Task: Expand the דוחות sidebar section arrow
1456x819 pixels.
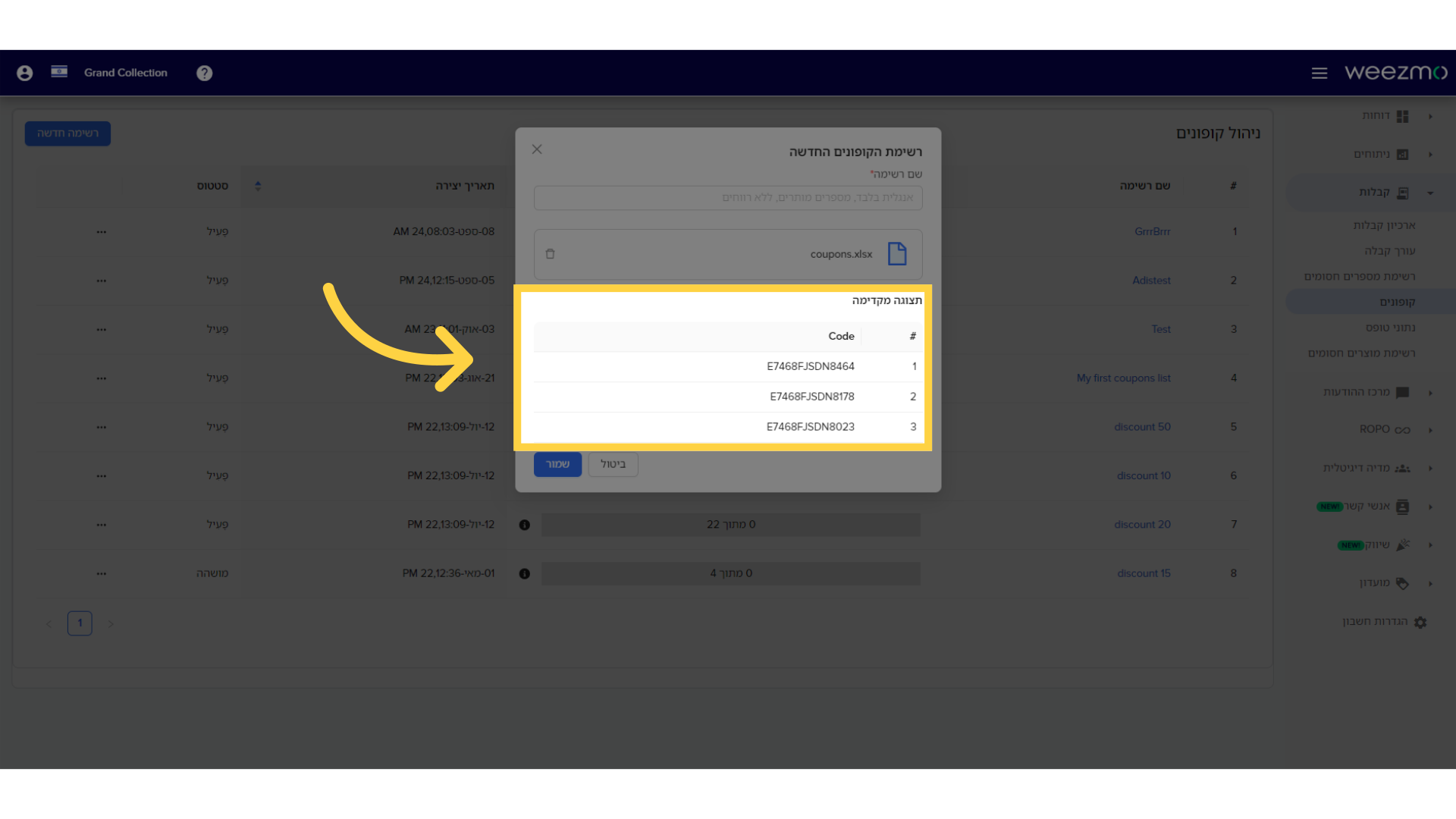Action: click(x=1431, y=116)
